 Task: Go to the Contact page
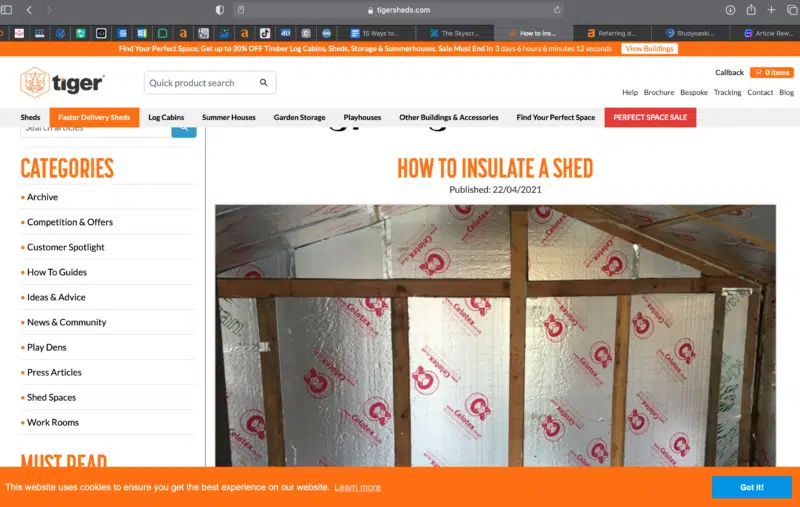tap(760, 92)
